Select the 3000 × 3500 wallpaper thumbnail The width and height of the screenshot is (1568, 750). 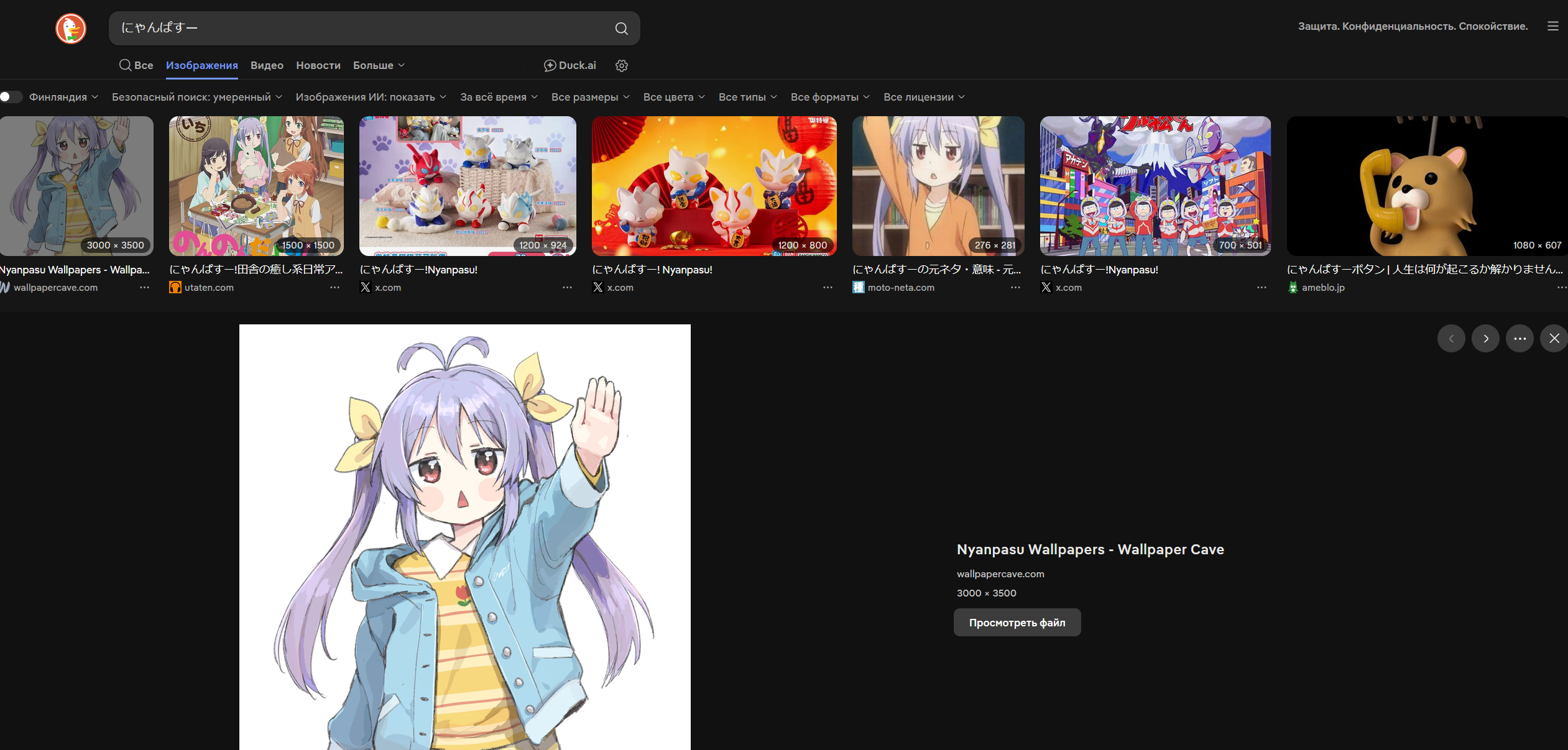click(76, 186)
